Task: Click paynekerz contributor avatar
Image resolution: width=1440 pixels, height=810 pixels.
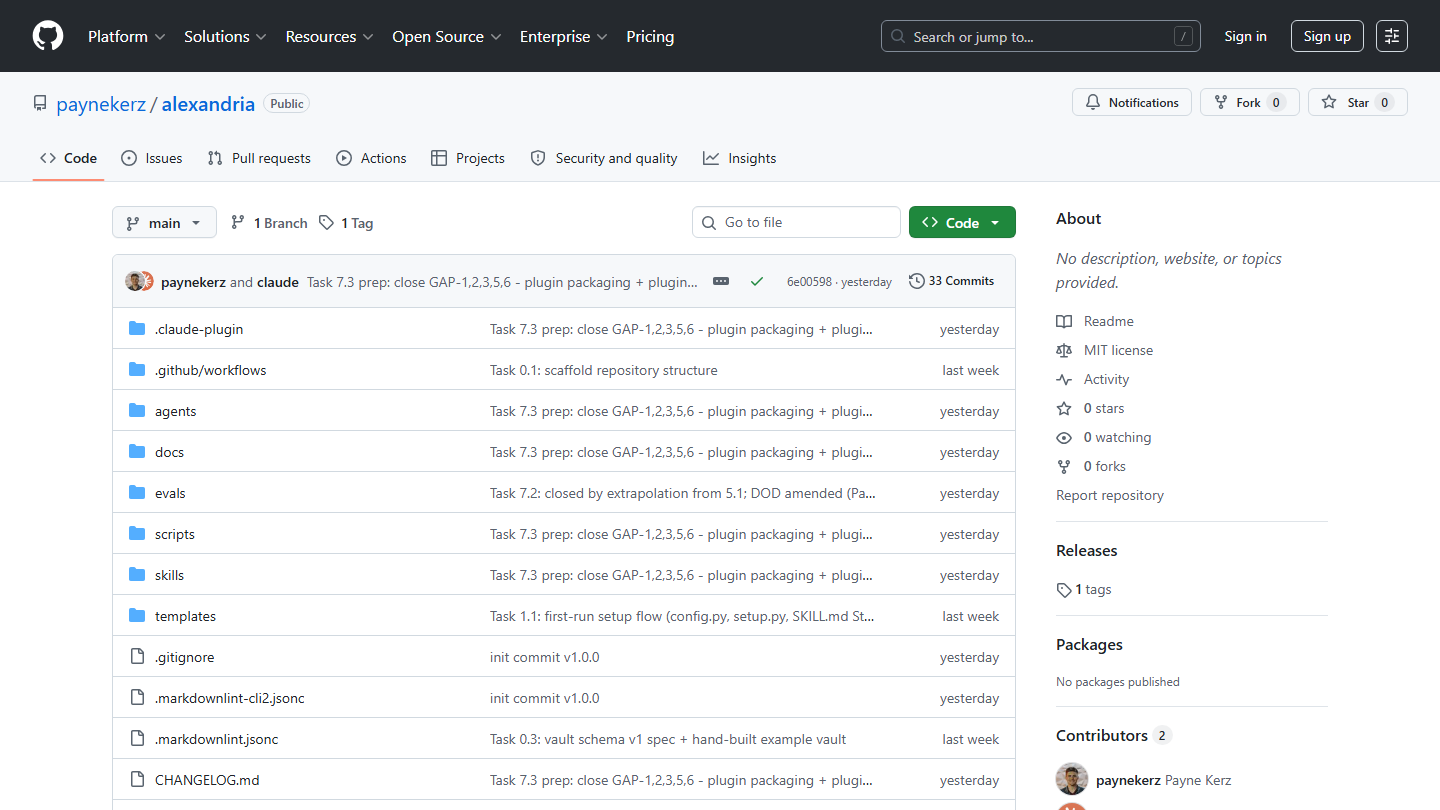Action: click(1072, 780)
